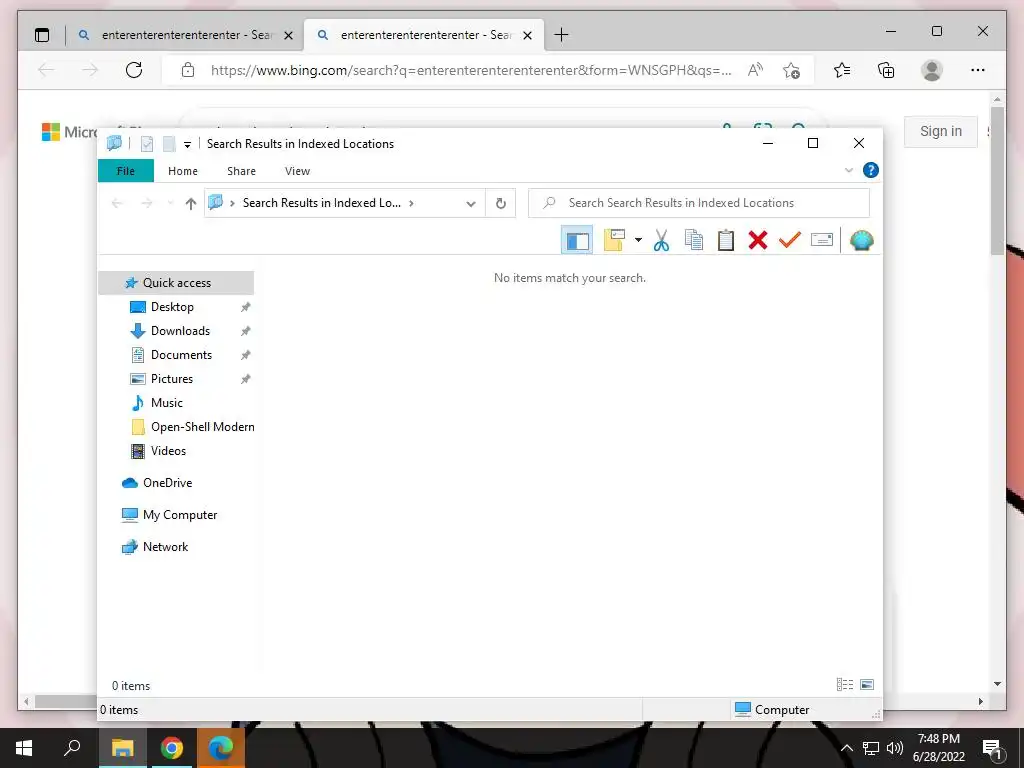Switch to details view layout icon
The height and width of the screenshot is (768, 1024).
(844, 684)
